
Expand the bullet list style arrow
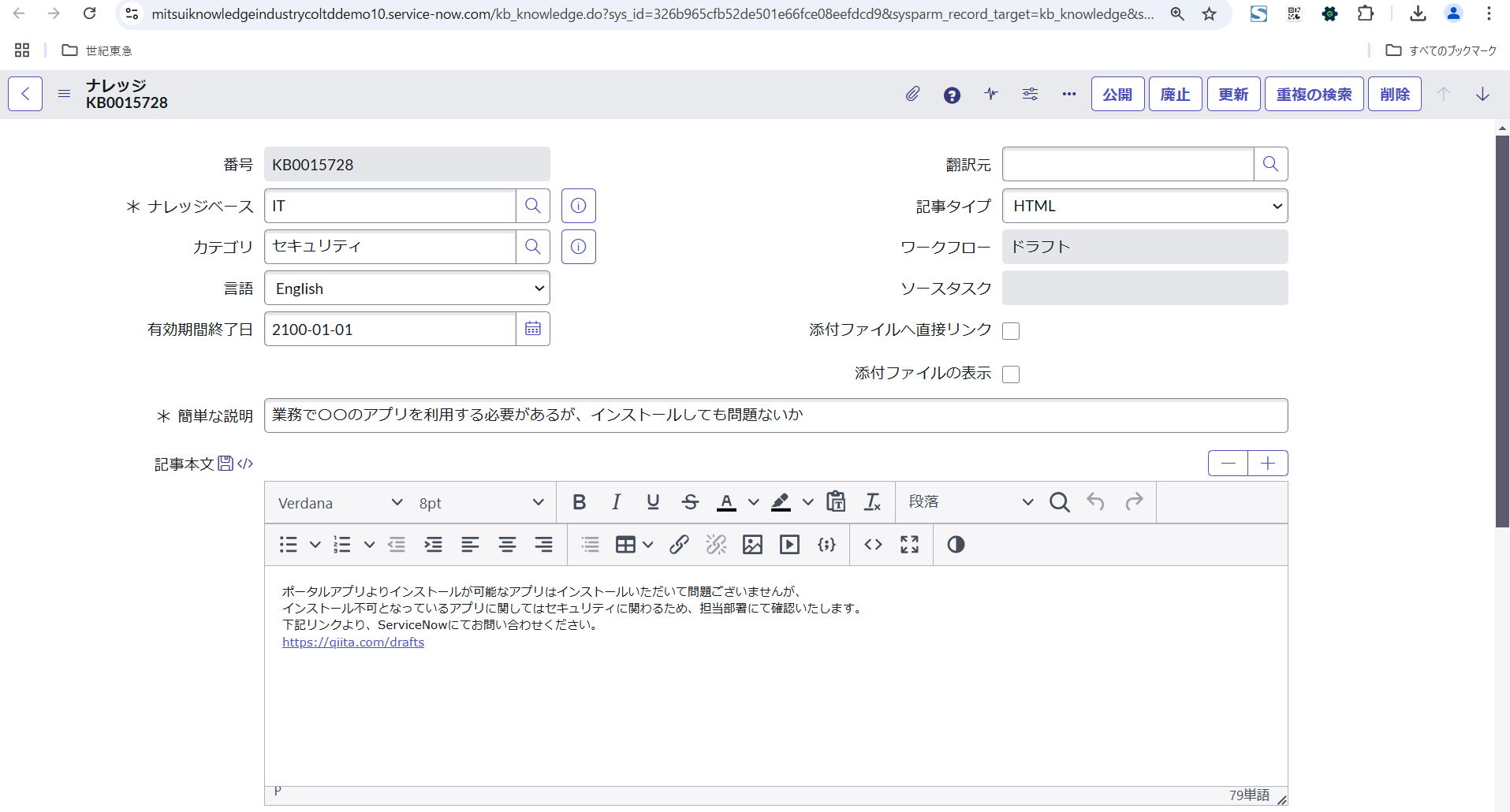click(315, 545)
